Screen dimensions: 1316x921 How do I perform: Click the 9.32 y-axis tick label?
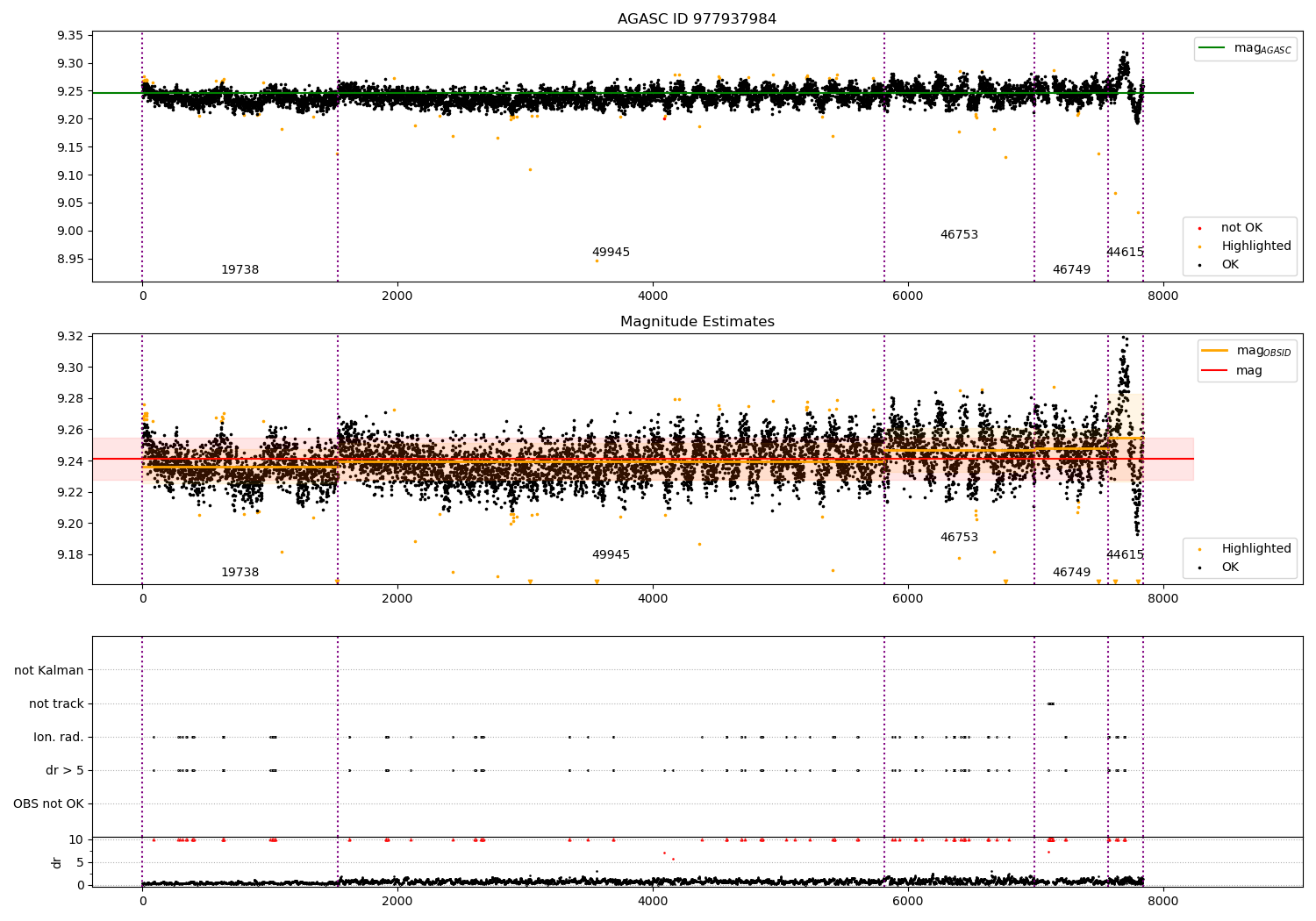point(70,337)
